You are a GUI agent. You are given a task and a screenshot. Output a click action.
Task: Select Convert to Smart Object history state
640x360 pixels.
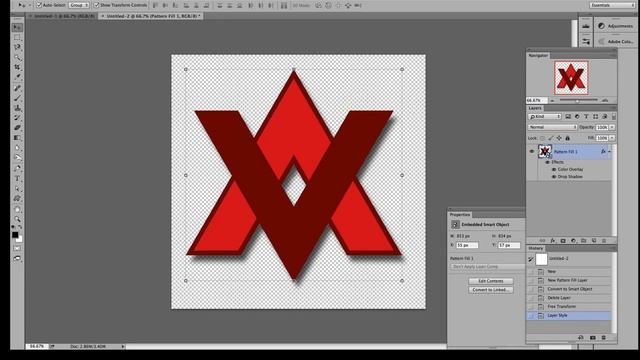point(569,289)
